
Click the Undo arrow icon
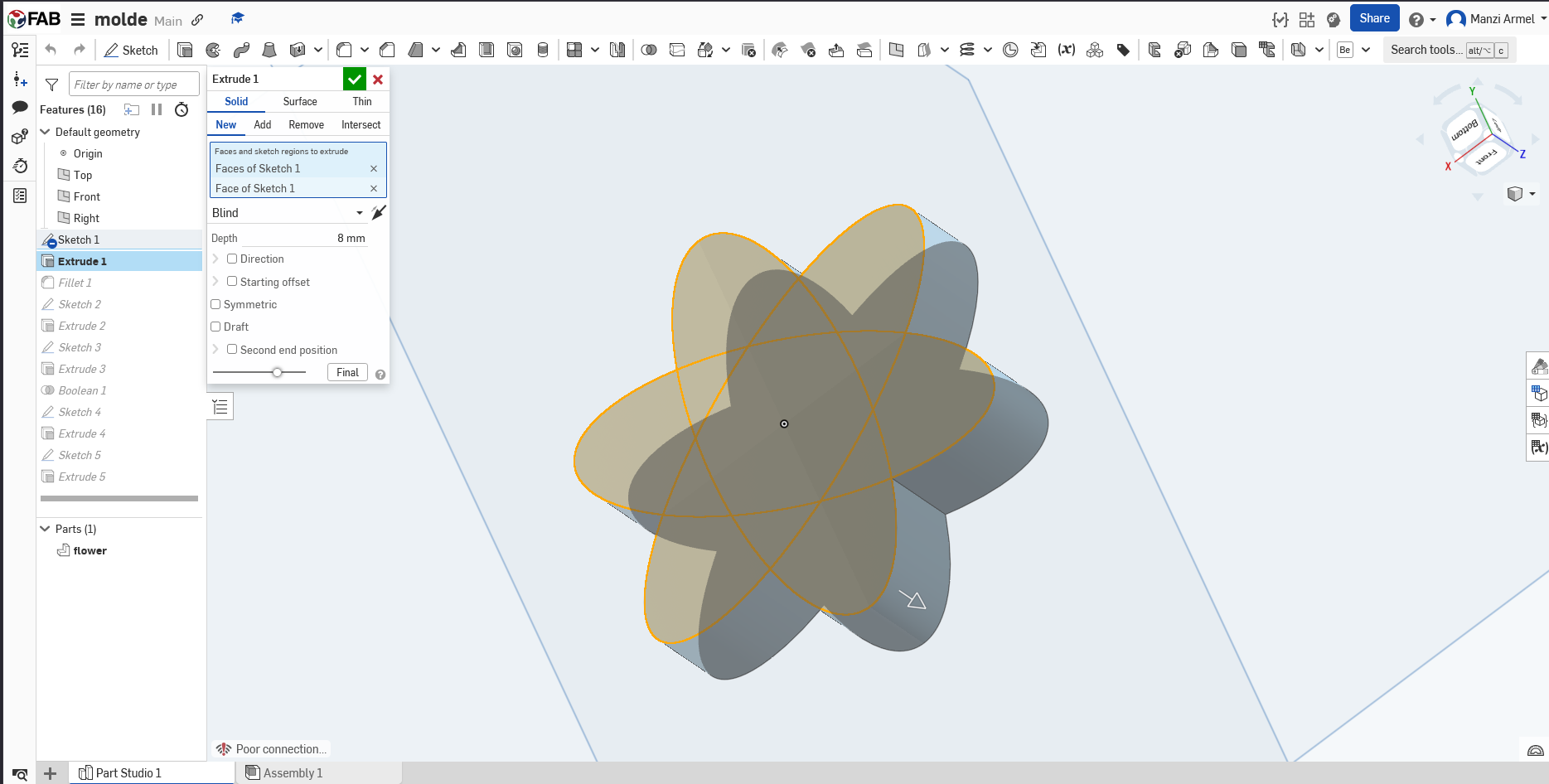pos(51,50)
